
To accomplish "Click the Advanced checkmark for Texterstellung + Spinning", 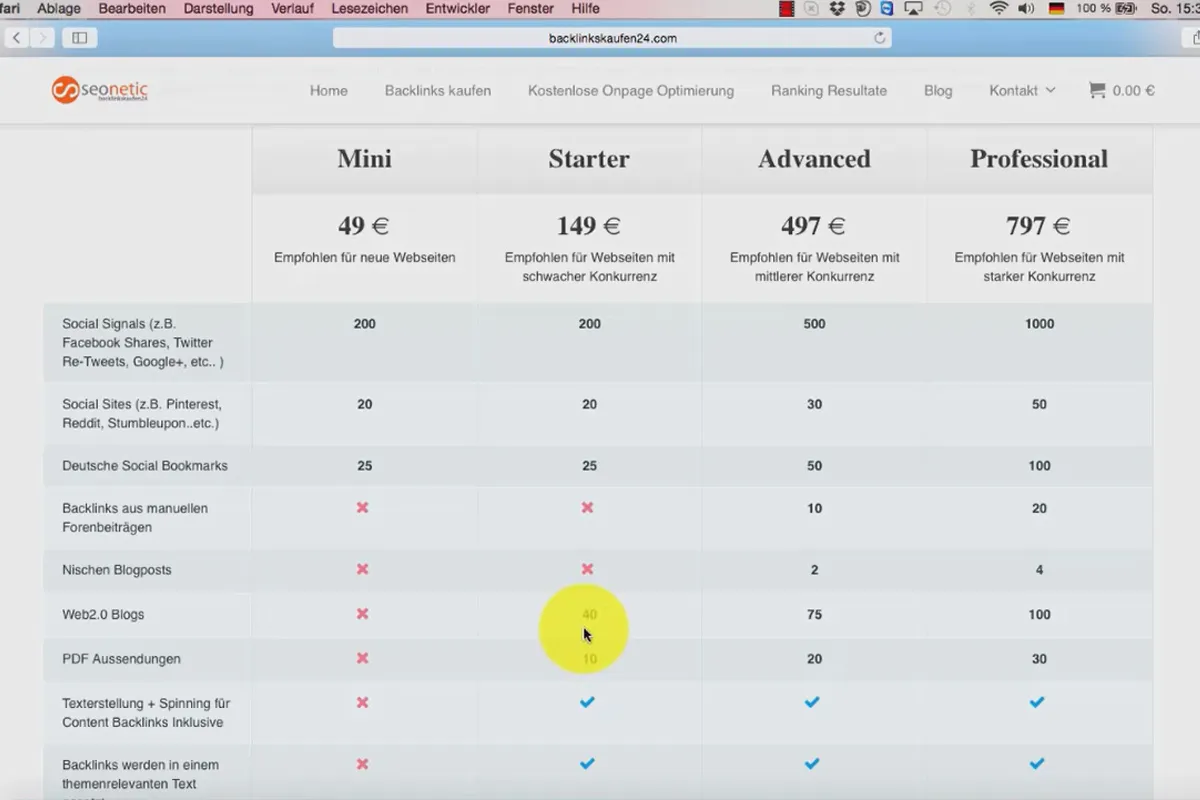I will pos(813,702).
